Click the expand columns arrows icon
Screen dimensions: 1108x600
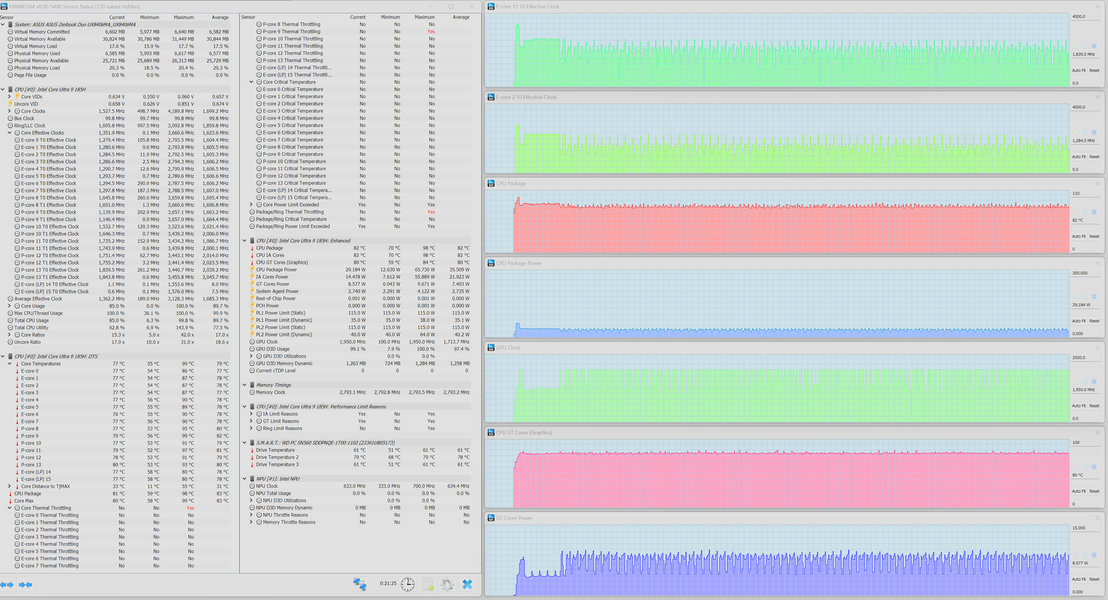(7, 584)
